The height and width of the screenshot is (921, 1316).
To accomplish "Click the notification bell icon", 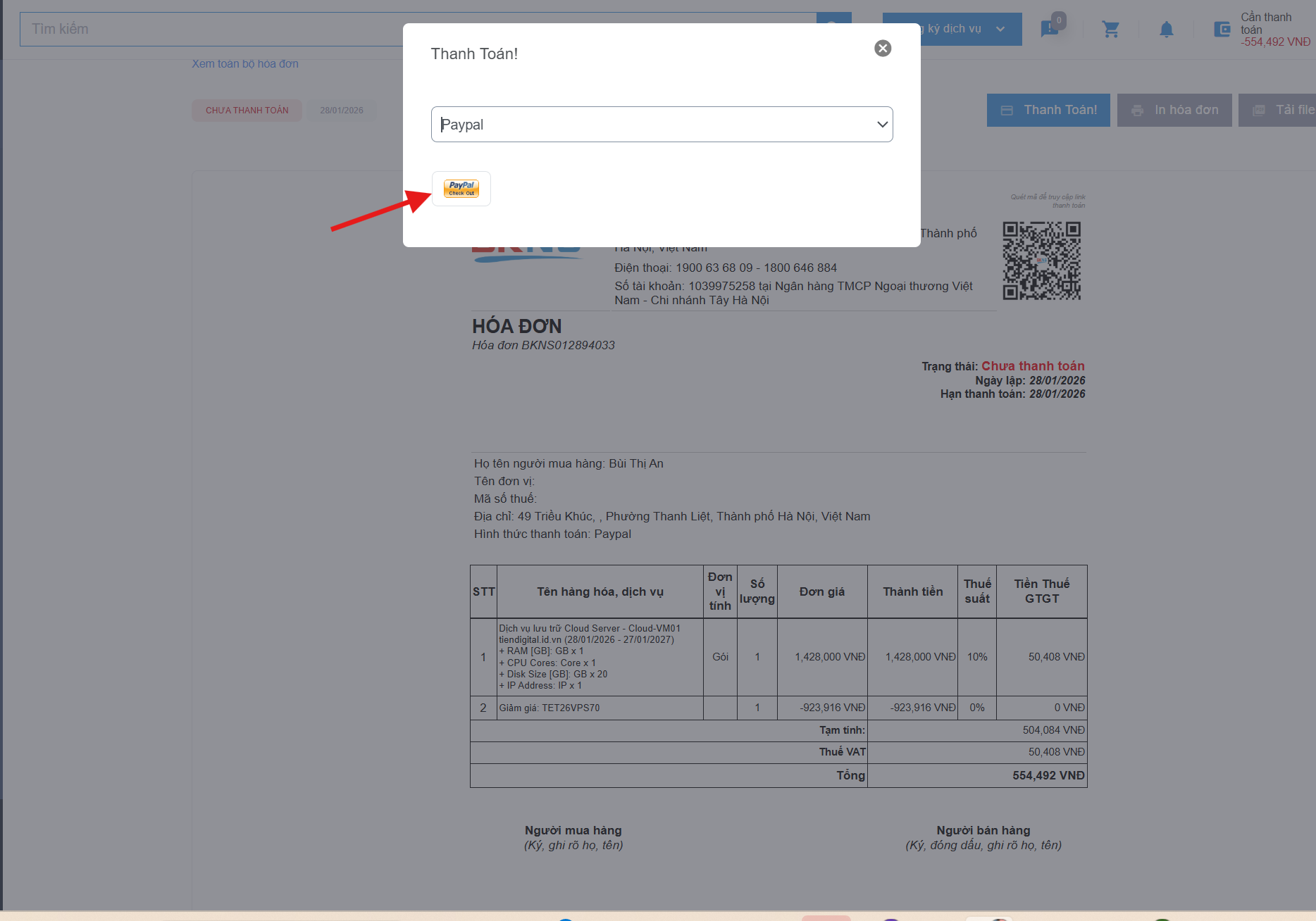I will point(1166,30).
